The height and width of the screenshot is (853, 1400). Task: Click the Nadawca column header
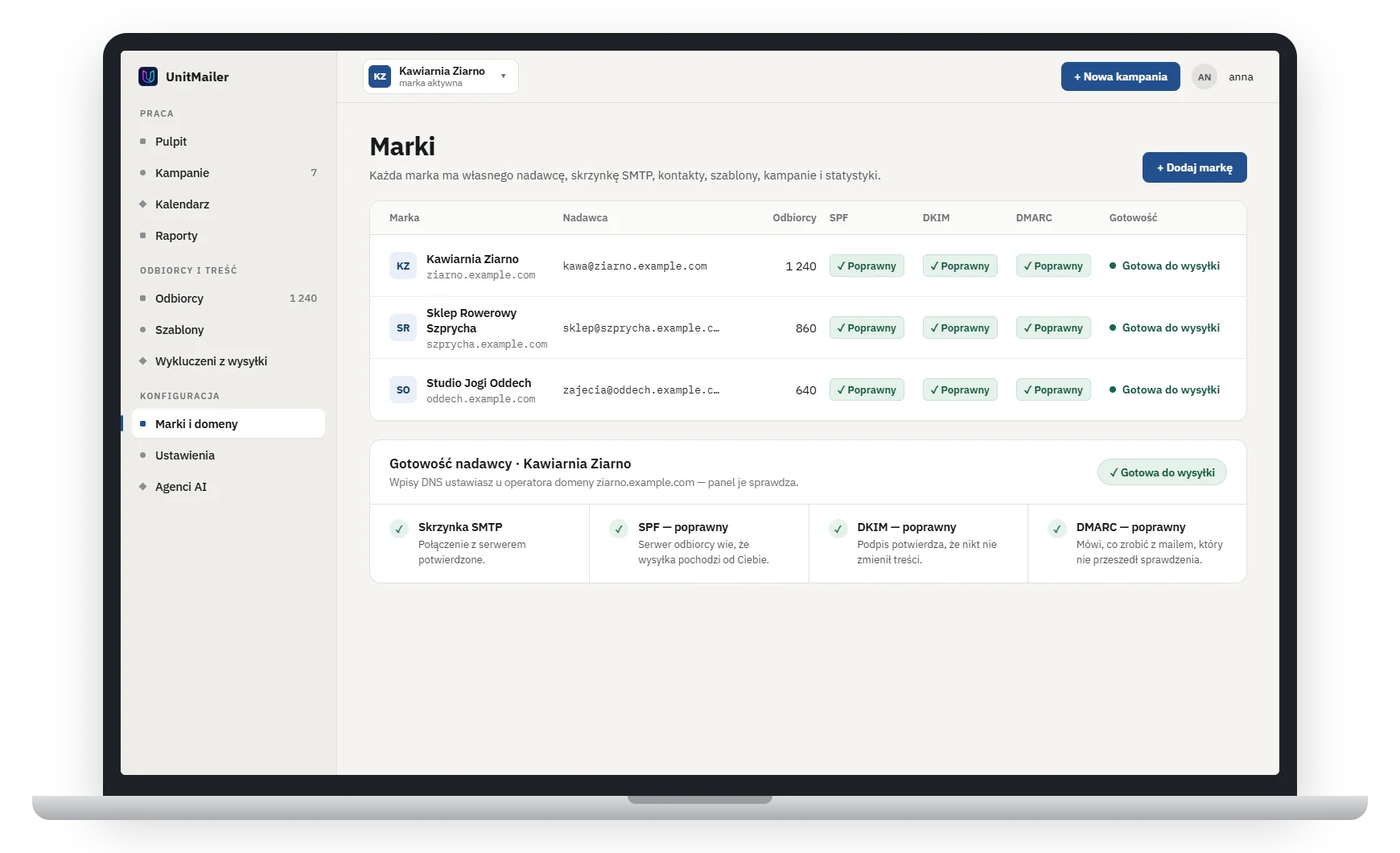585,218
